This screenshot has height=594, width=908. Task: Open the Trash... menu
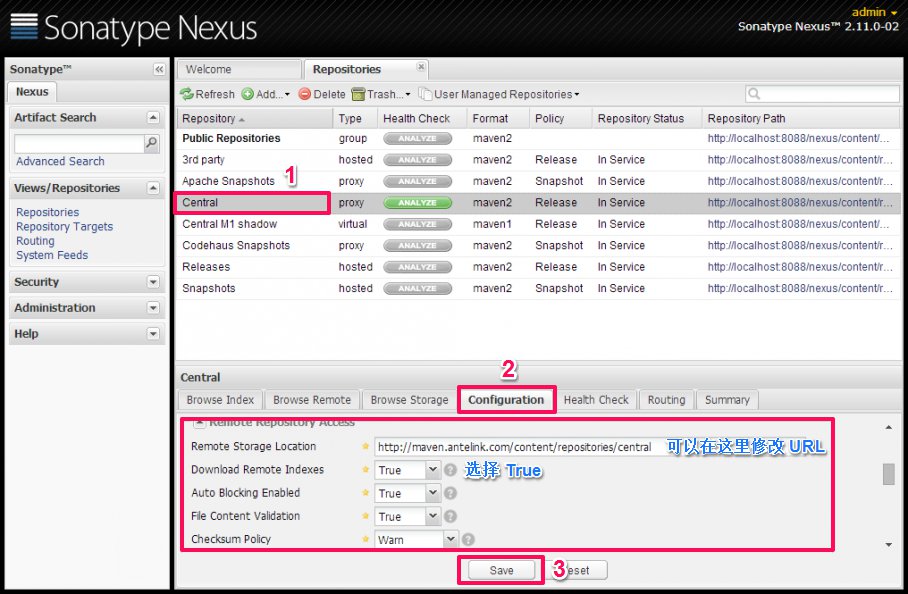point(381,94)
